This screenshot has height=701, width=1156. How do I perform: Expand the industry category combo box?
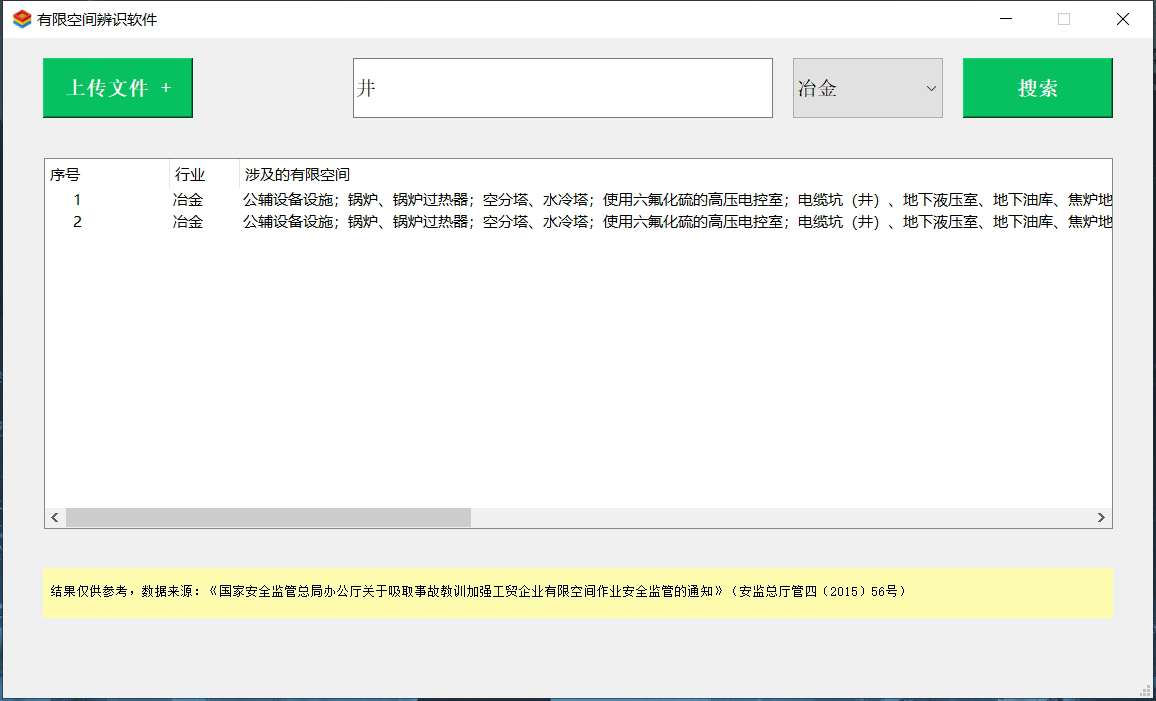coord(866,88)
